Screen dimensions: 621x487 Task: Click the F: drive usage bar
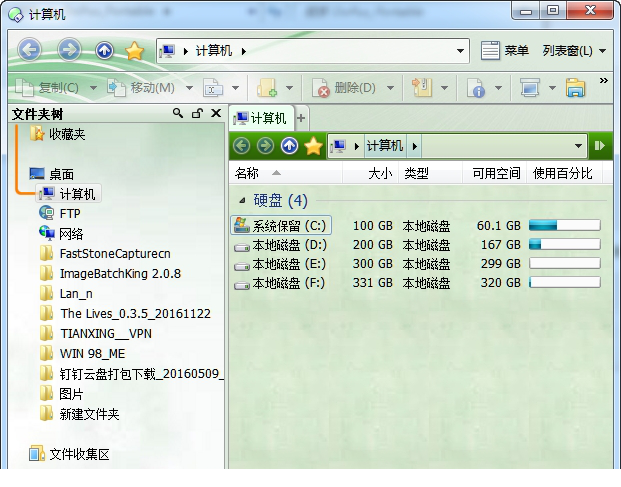tap(564, 282)
